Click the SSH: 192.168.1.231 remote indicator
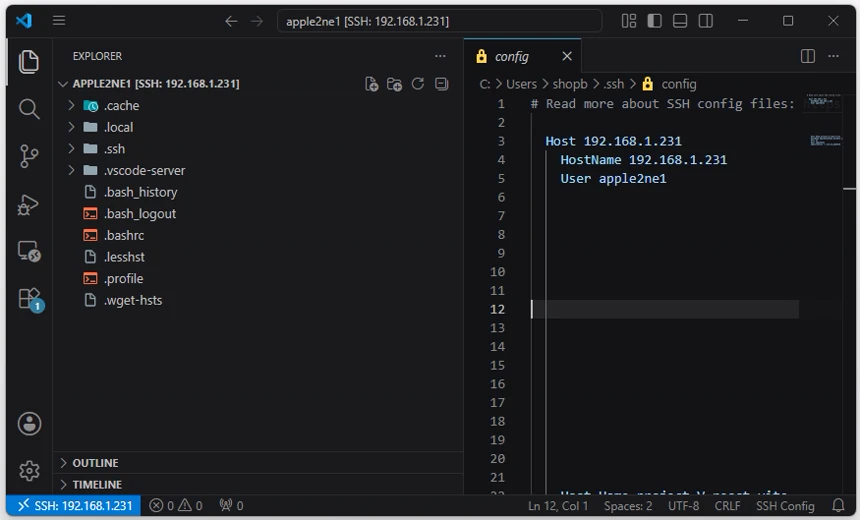This screenshot has height=520, width=860. click(x=73, y=506)
